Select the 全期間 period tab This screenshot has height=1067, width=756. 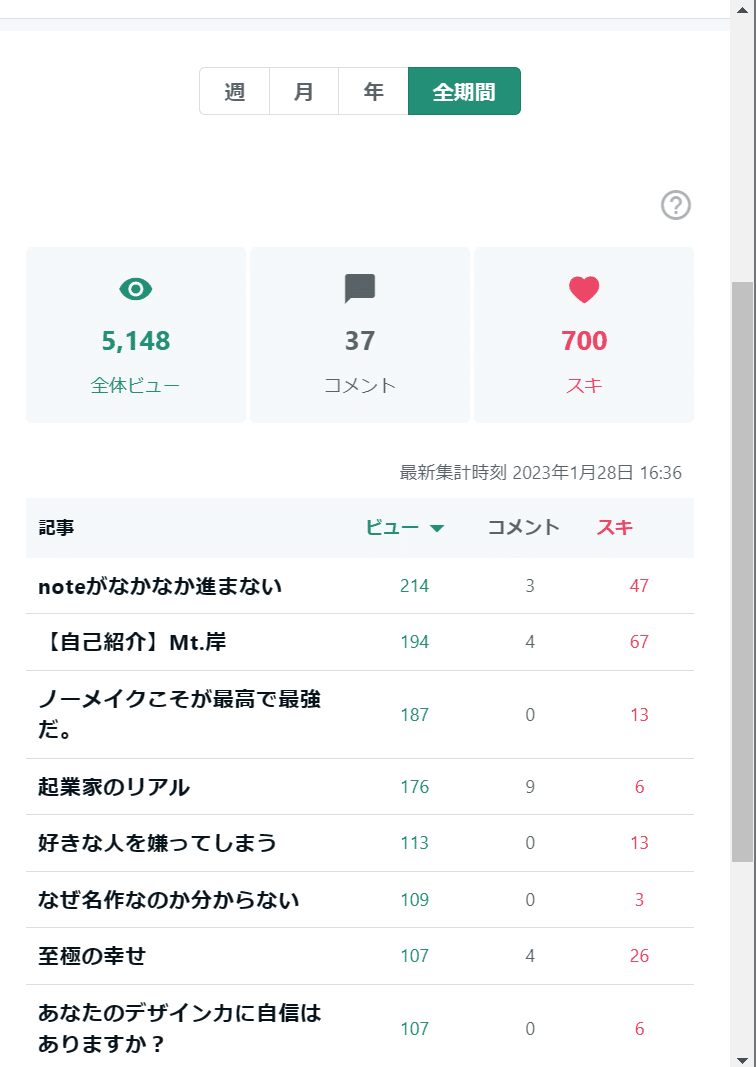click(x=464, y=92)
